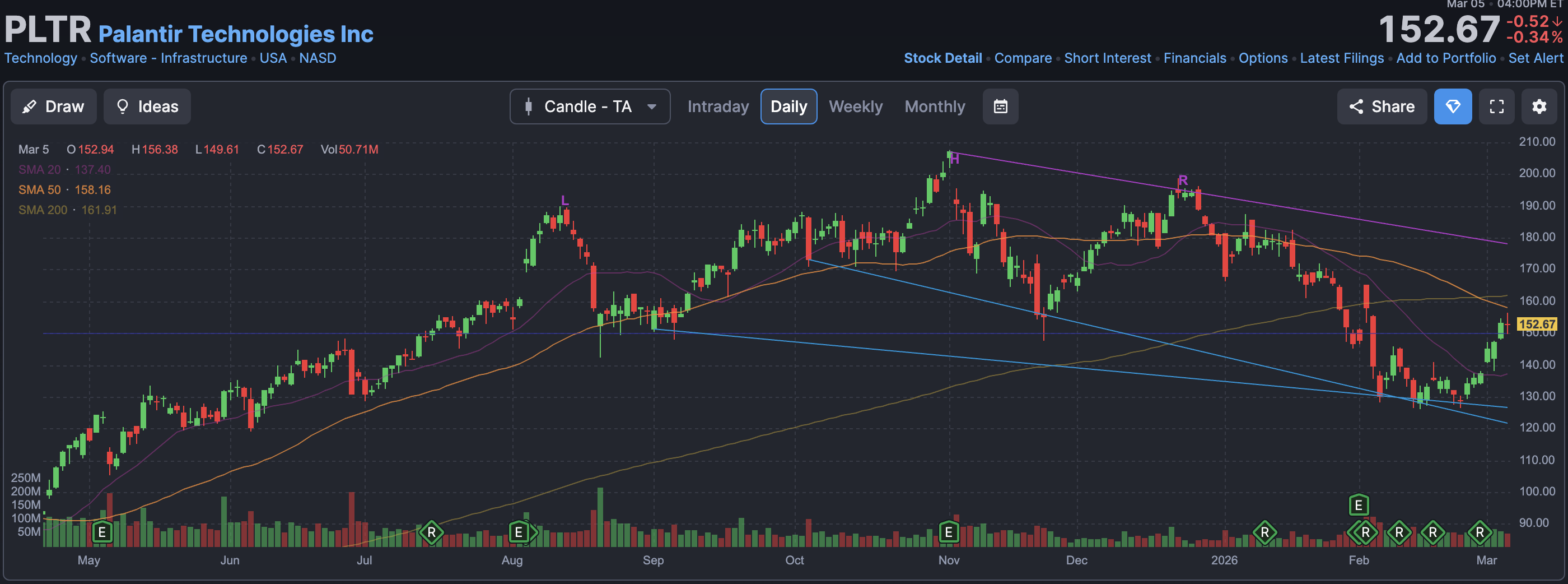Open the Compare page
The image size is (1568, 584).
click(x=1023, y=58)
